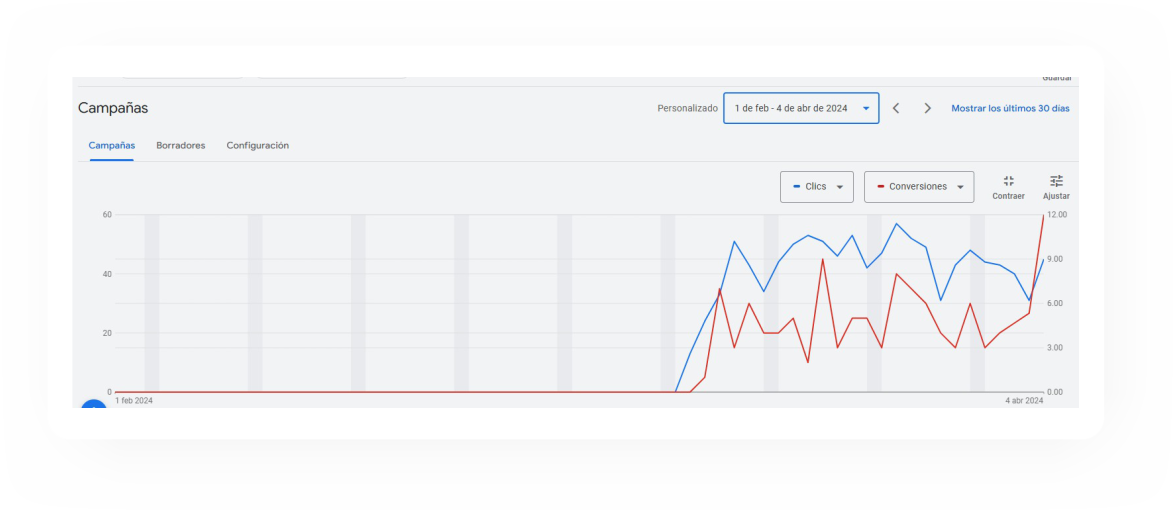This screenshot has height=513, width=1176.
Task: Click the '4 abr 2024' axis label
Action: pos(1024,400)
